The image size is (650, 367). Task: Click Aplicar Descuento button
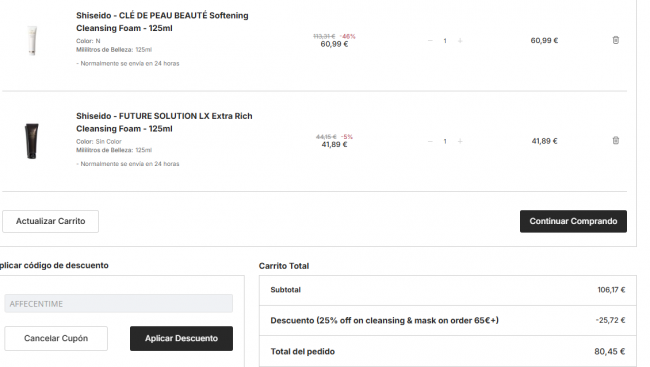tap(181, 338)
